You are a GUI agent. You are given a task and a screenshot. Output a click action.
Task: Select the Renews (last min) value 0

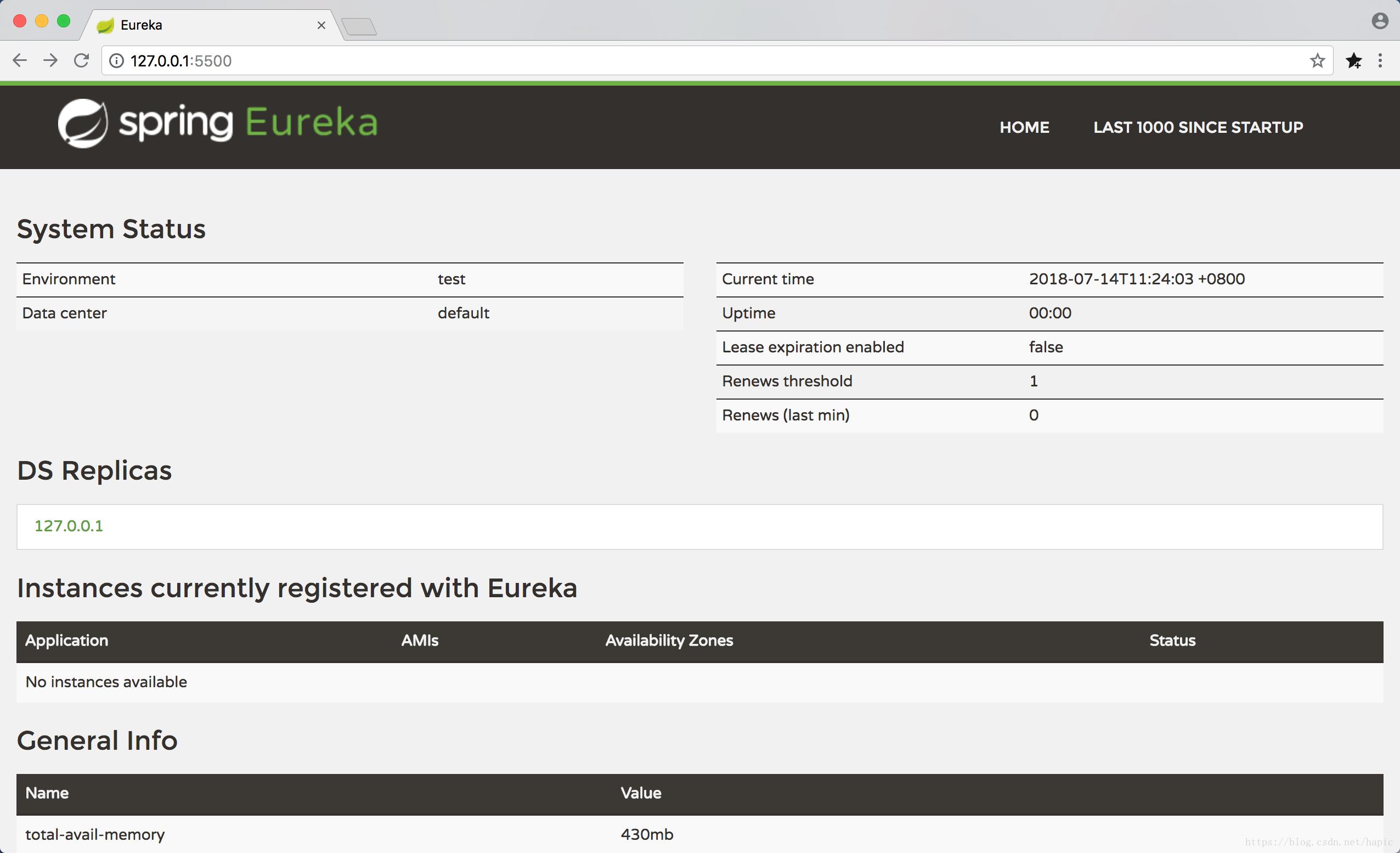[1034, 416]
